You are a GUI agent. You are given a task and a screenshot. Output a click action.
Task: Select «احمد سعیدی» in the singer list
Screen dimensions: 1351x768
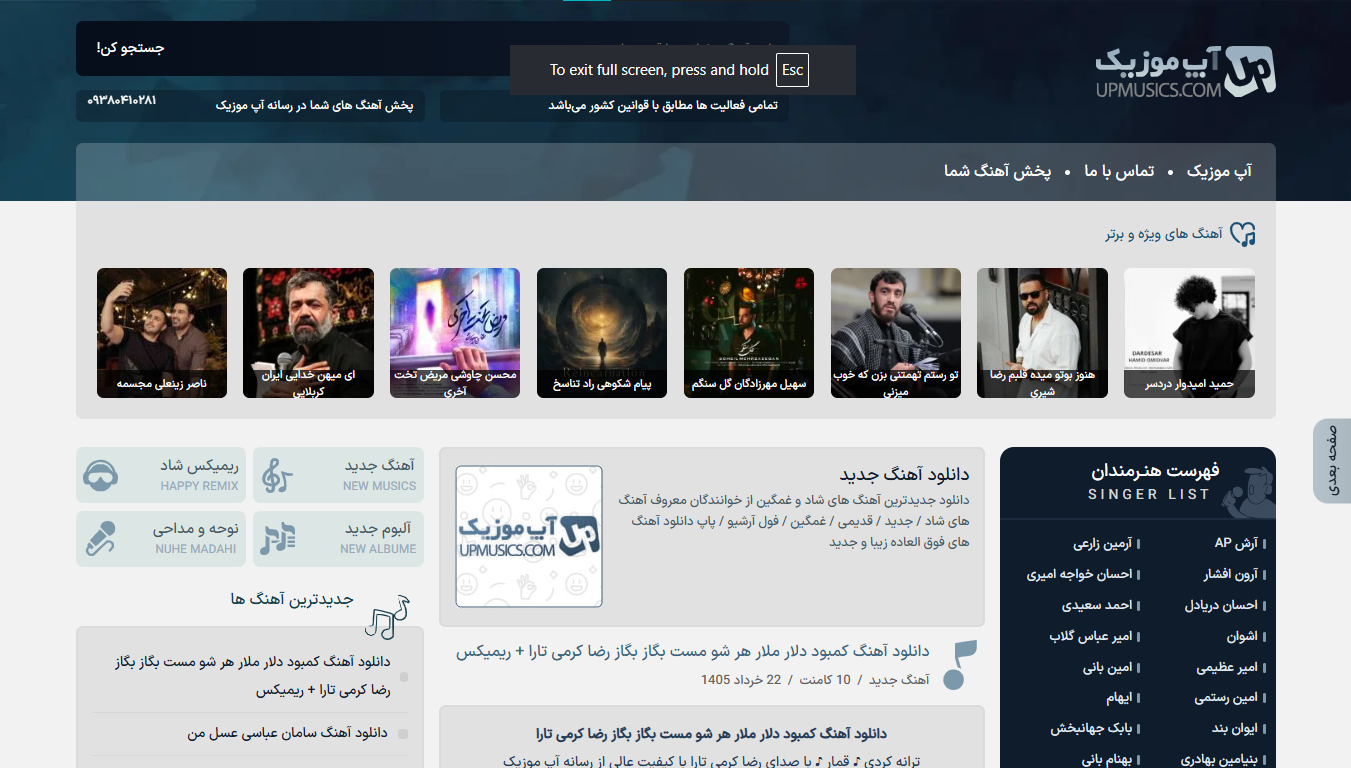(x=1097, y=605)
